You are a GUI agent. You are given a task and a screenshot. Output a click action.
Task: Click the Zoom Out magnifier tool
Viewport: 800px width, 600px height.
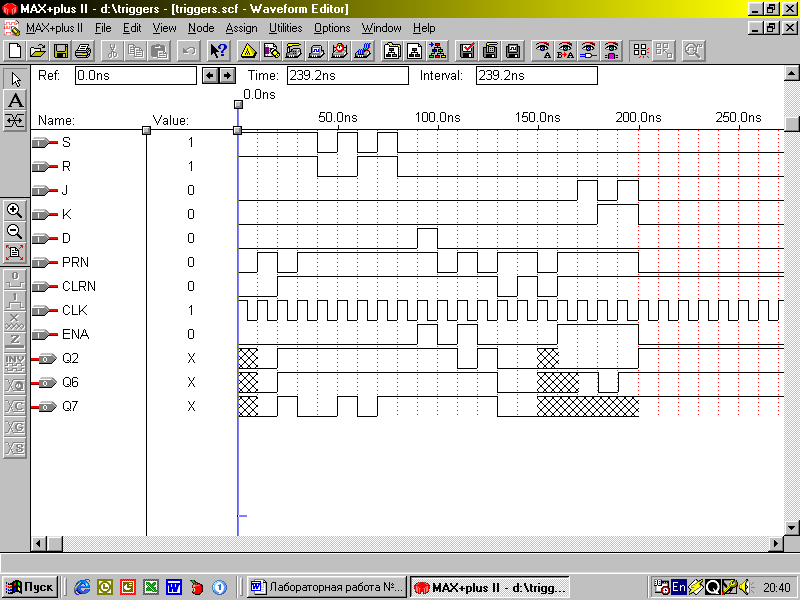[x=15, y=231]
